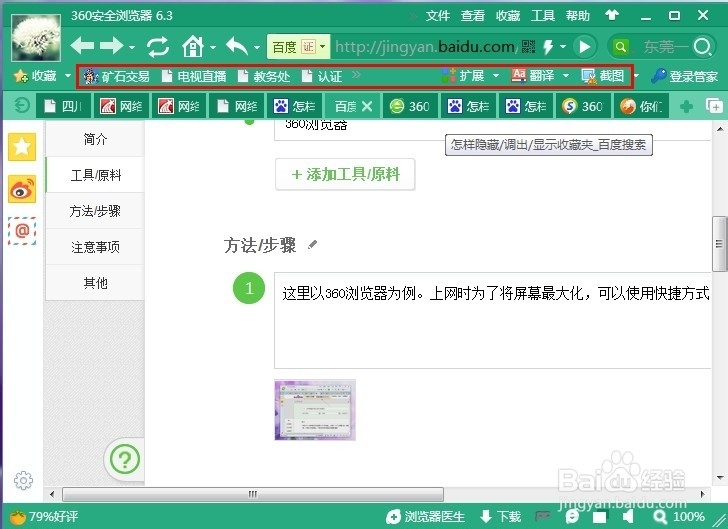Open the email @ sidebar icon

(x=22, y=231)
